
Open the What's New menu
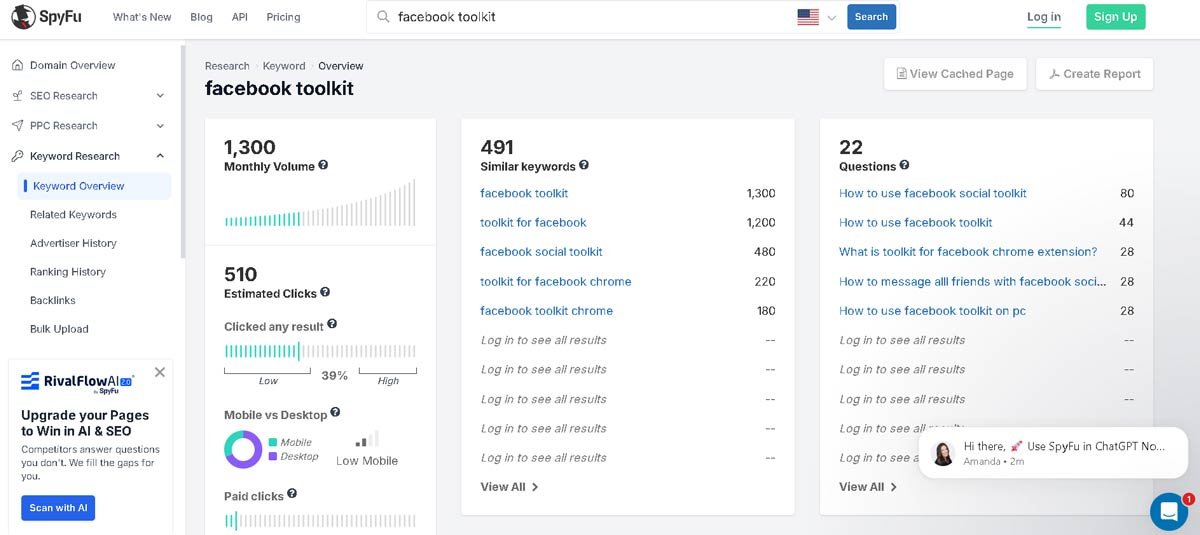tap(142, 17)
